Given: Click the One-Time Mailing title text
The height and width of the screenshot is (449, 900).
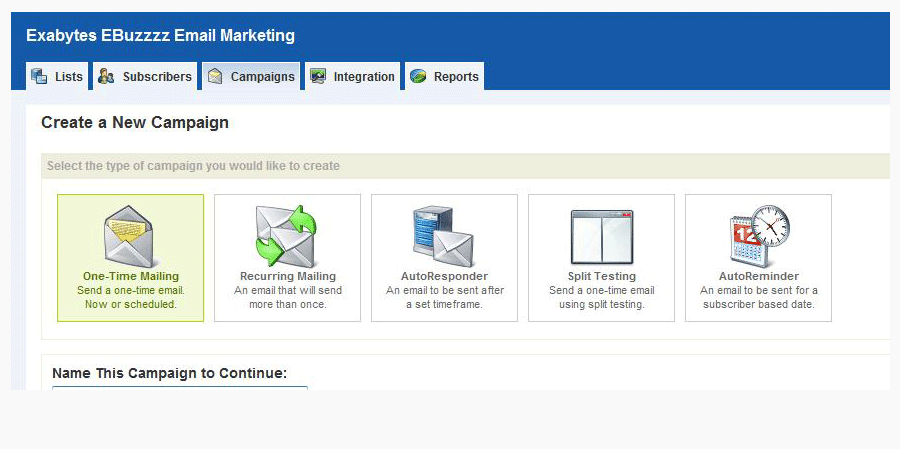Looking at the screenshot, I should 130,276.
